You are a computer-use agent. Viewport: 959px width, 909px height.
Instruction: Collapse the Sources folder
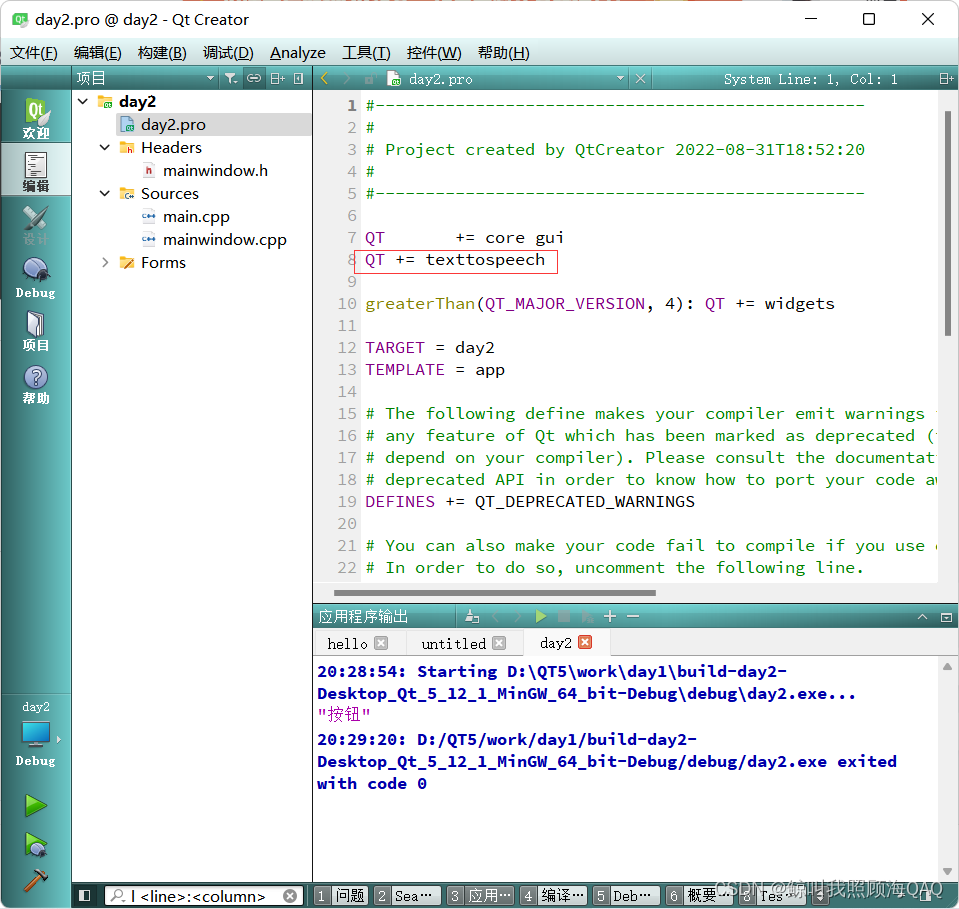[104, 193]
